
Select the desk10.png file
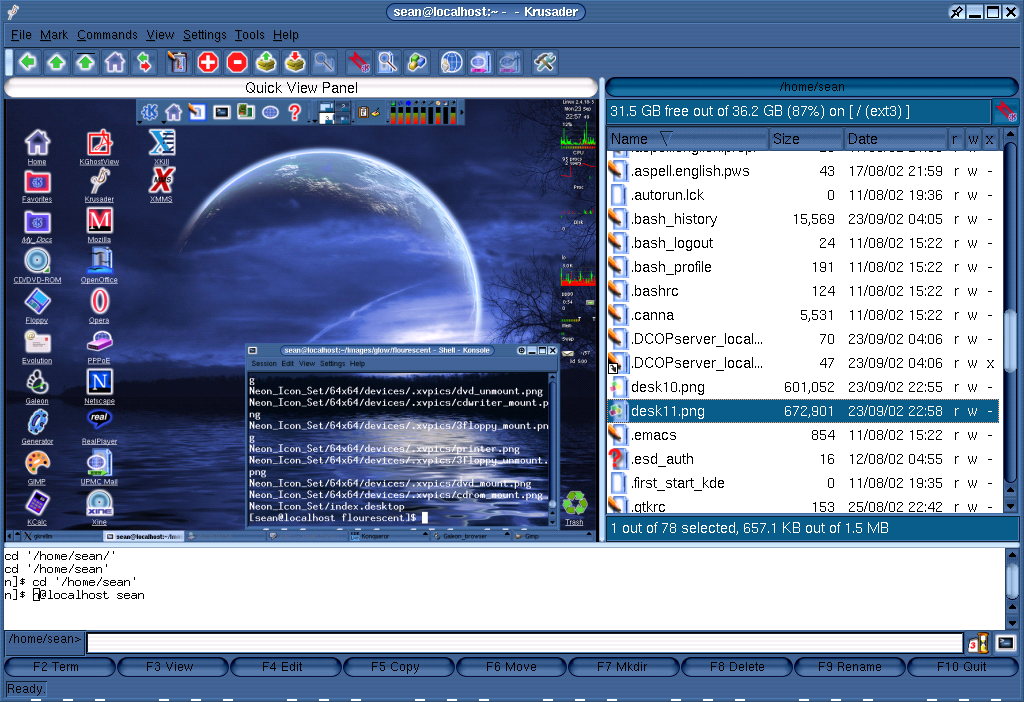[803, 387]
